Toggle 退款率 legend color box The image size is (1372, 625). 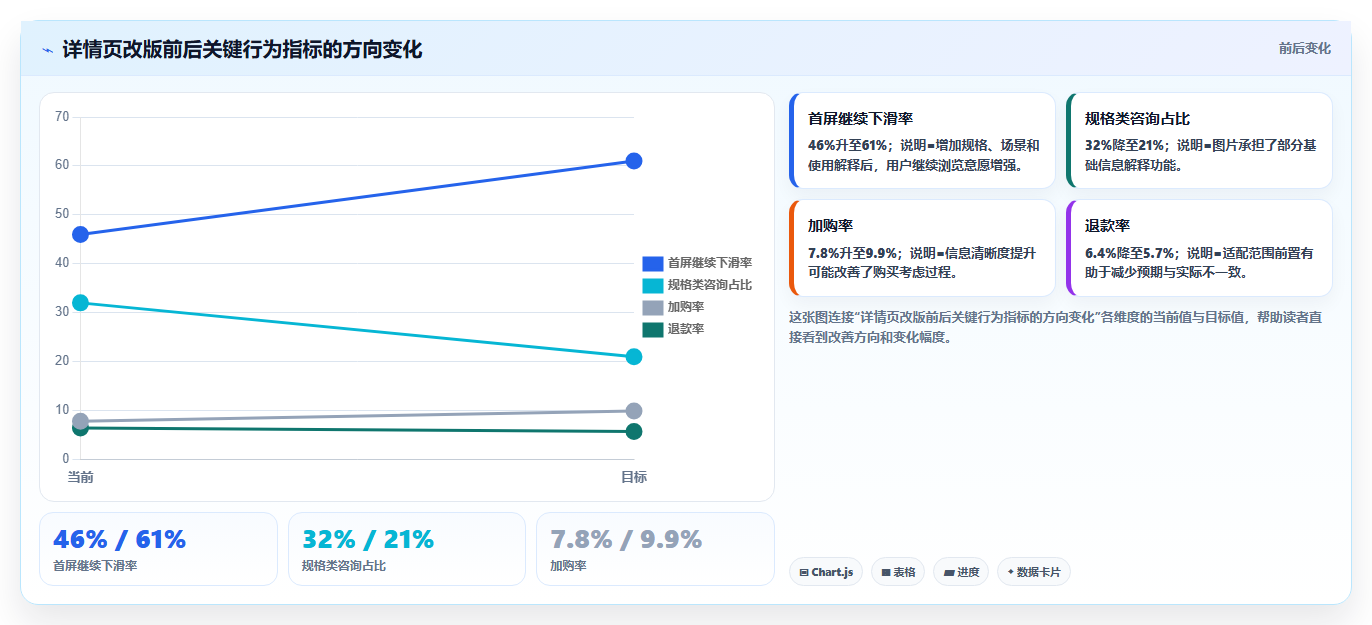[653, 329]
